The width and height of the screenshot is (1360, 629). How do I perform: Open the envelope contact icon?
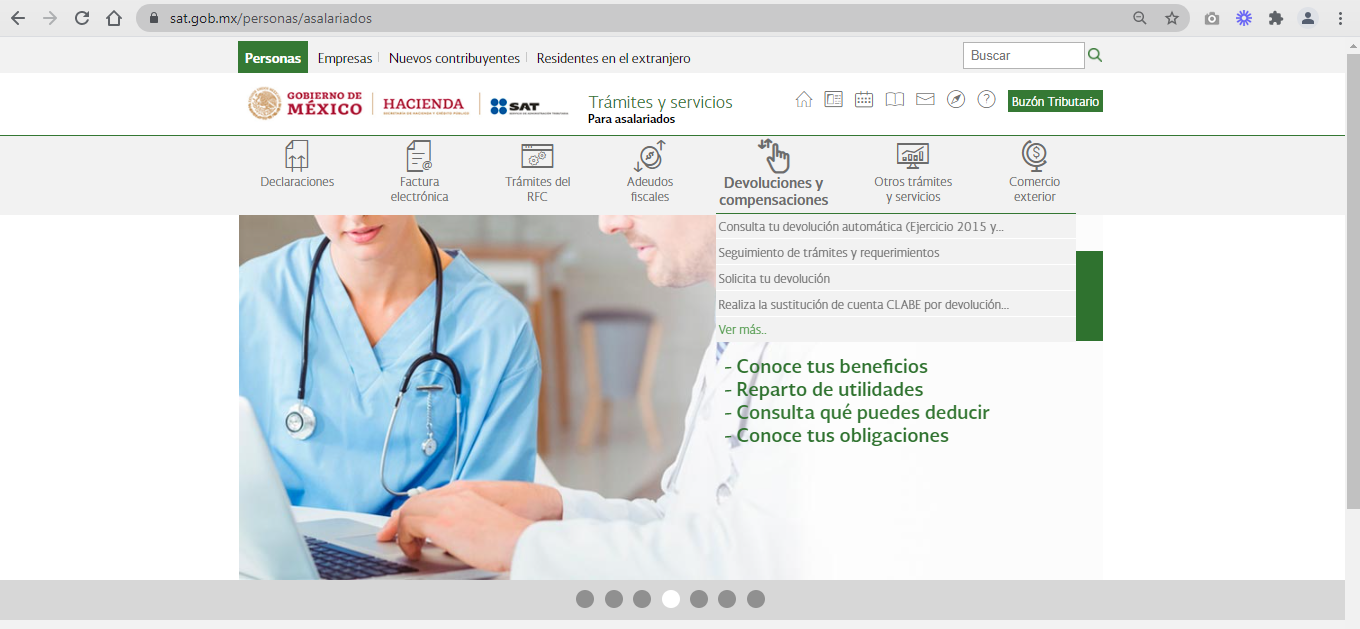point(925,99)
